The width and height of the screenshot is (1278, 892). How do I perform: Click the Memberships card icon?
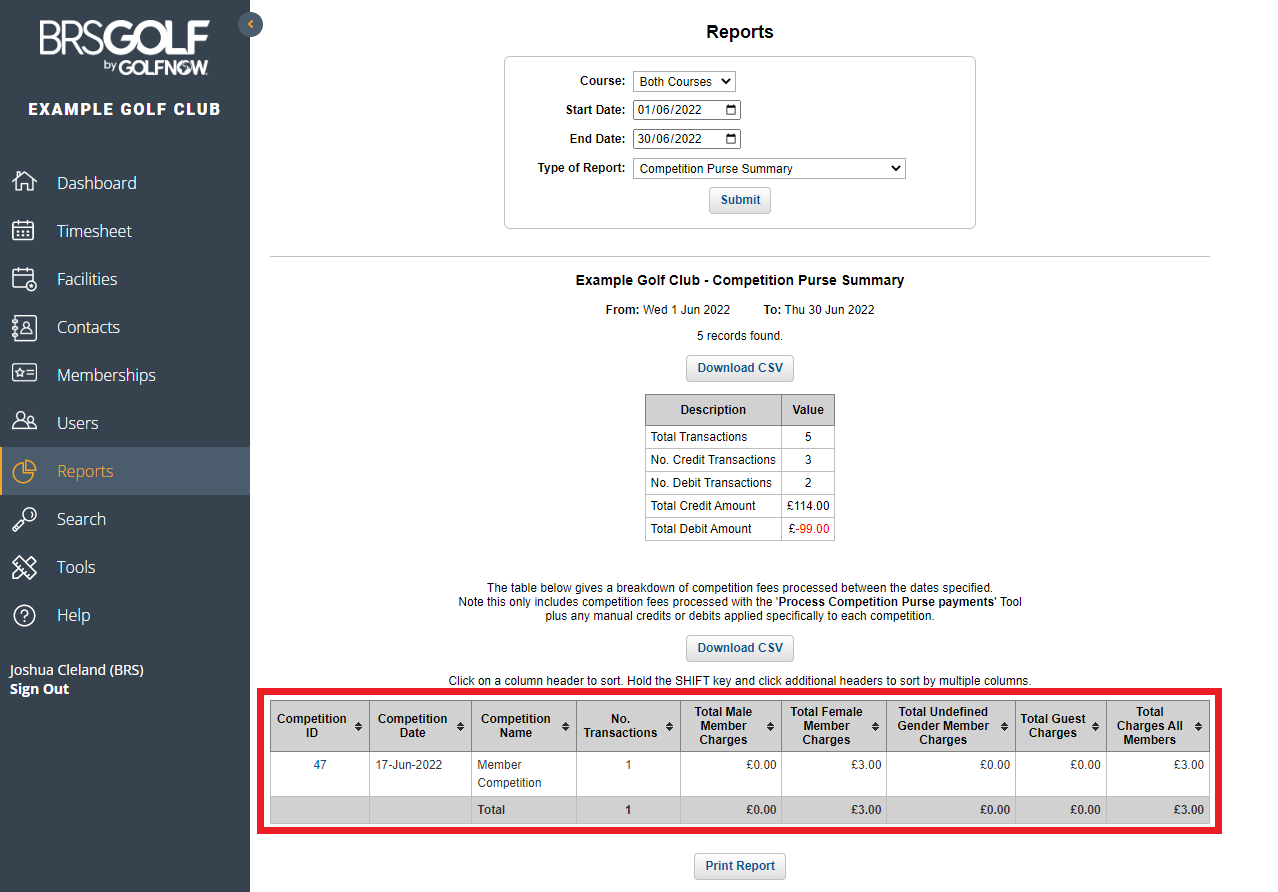click(24, 374)
